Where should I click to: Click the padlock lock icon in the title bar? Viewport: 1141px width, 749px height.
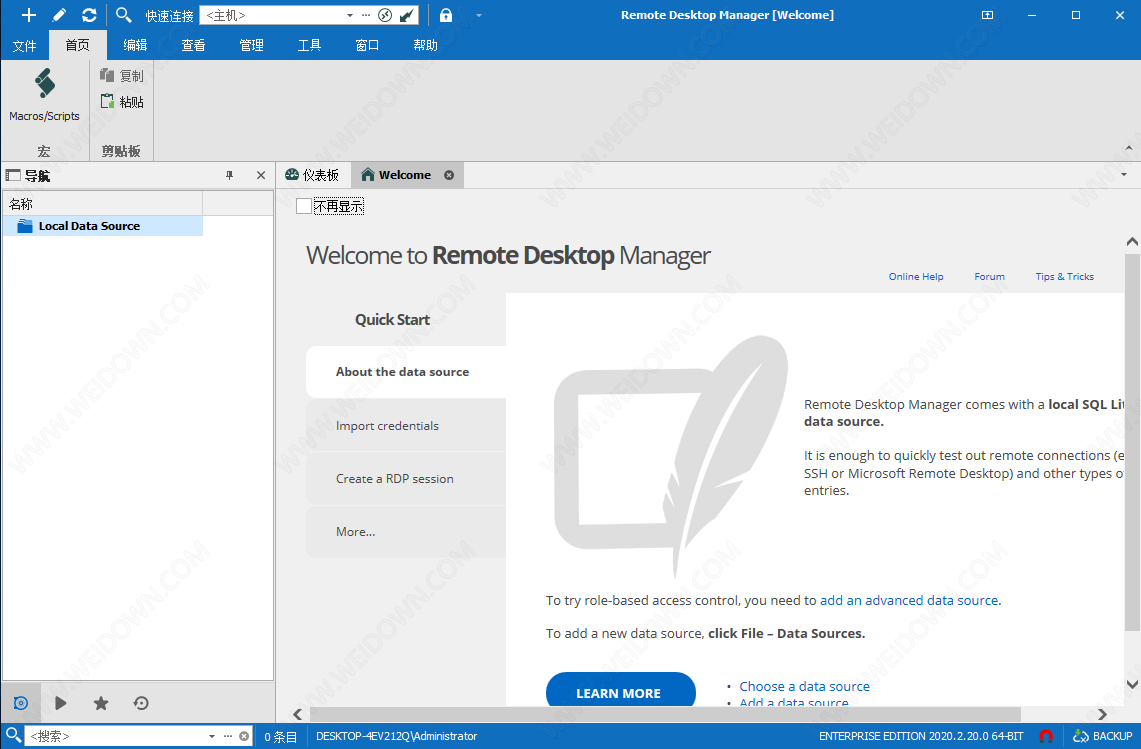click(446, 15)
